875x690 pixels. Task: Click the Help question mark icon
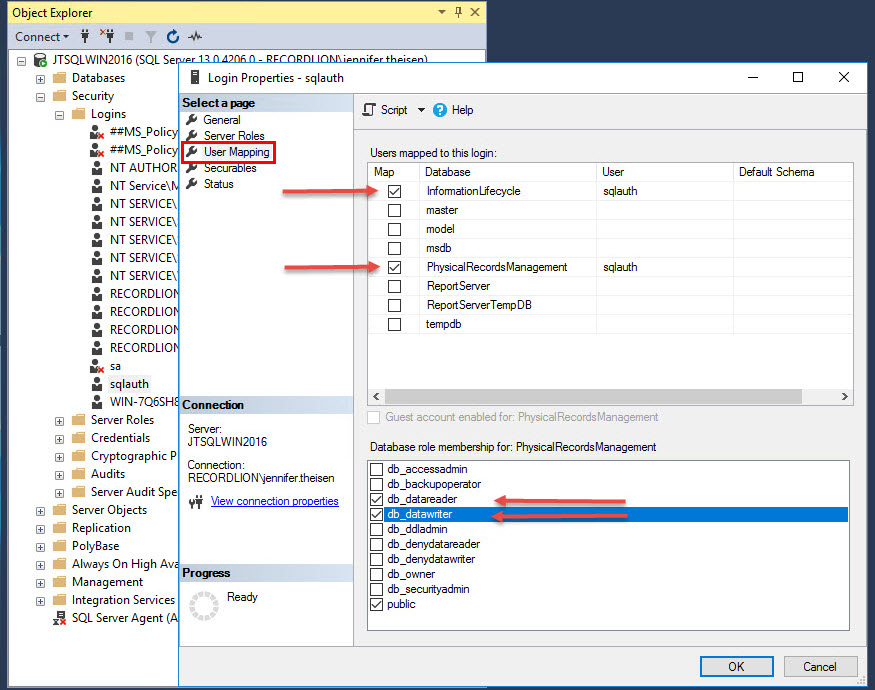pos(440,110)
